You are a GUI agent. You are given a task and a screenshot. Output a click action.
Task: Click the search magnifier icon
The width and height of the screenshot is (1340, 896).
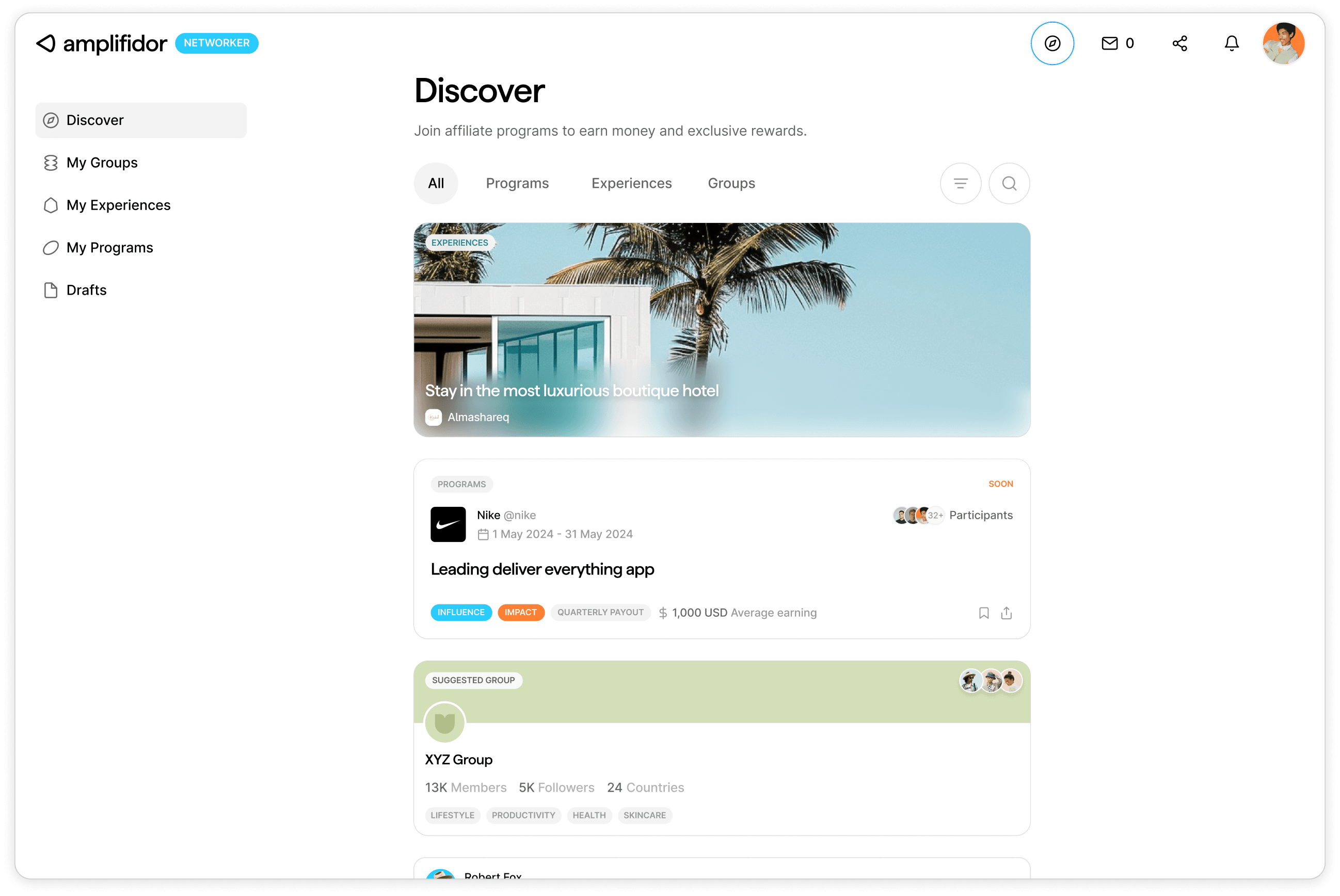pyautogui.click(x=1009, y=183)
